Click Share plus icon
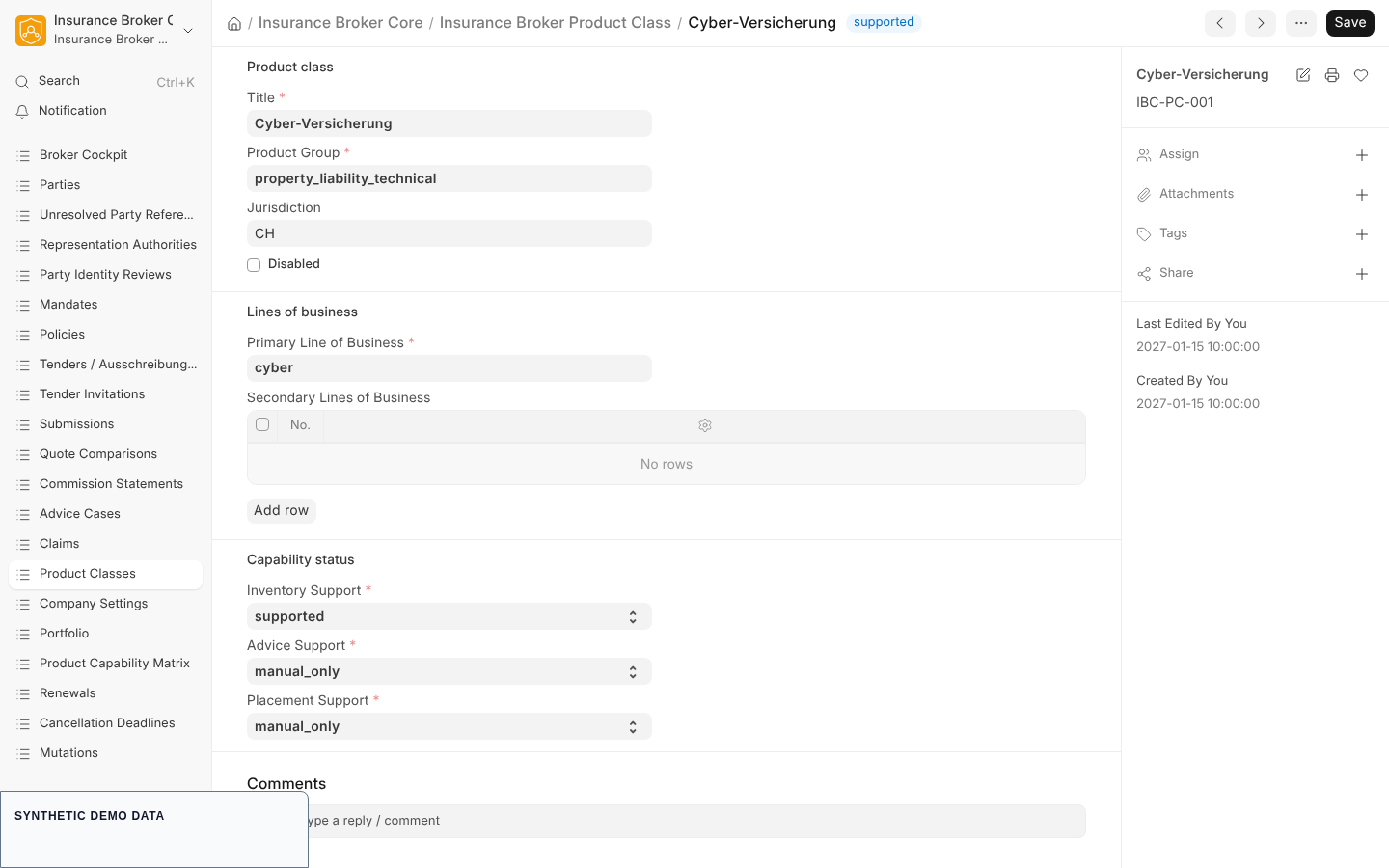 (x=1362, y=274)
